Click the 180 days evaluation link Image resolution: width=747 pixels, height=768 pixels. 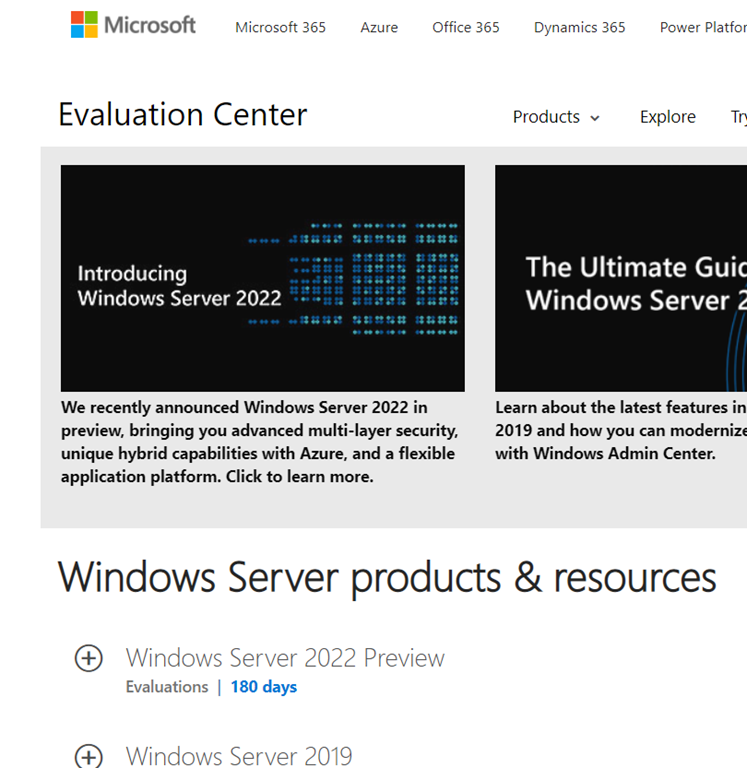pos(263,687)
